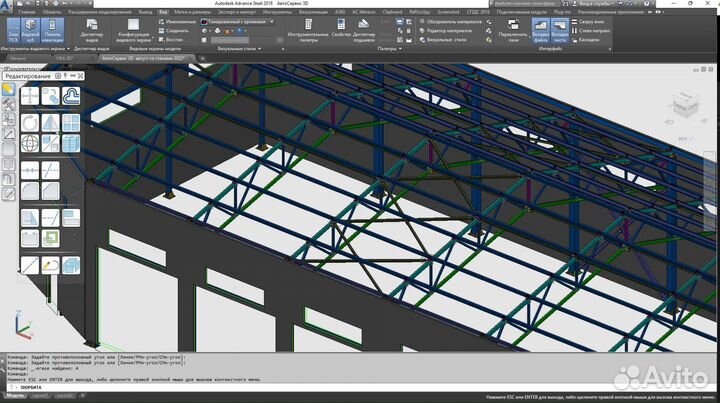
Task: Open Tool palettes (Инструментальные палитры)
Action: pyautogui.click(x=308, y=31)
